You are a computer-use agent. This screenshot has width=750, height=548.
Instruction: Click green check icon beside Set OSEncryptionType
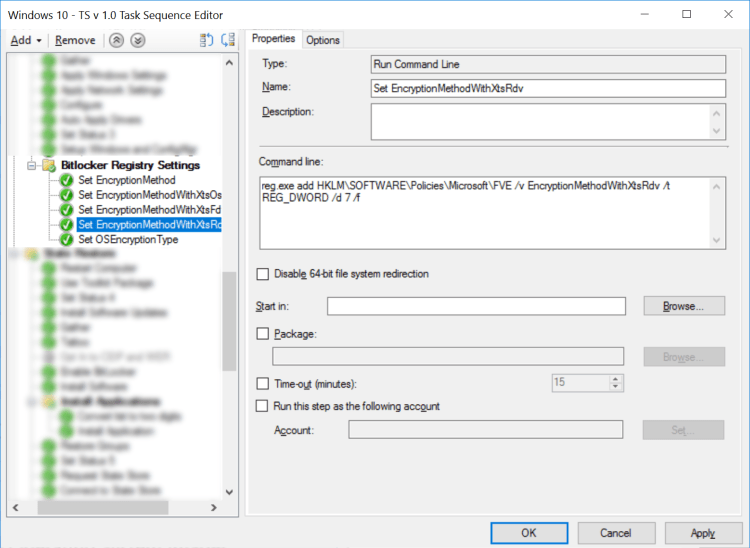click(66, 240)
